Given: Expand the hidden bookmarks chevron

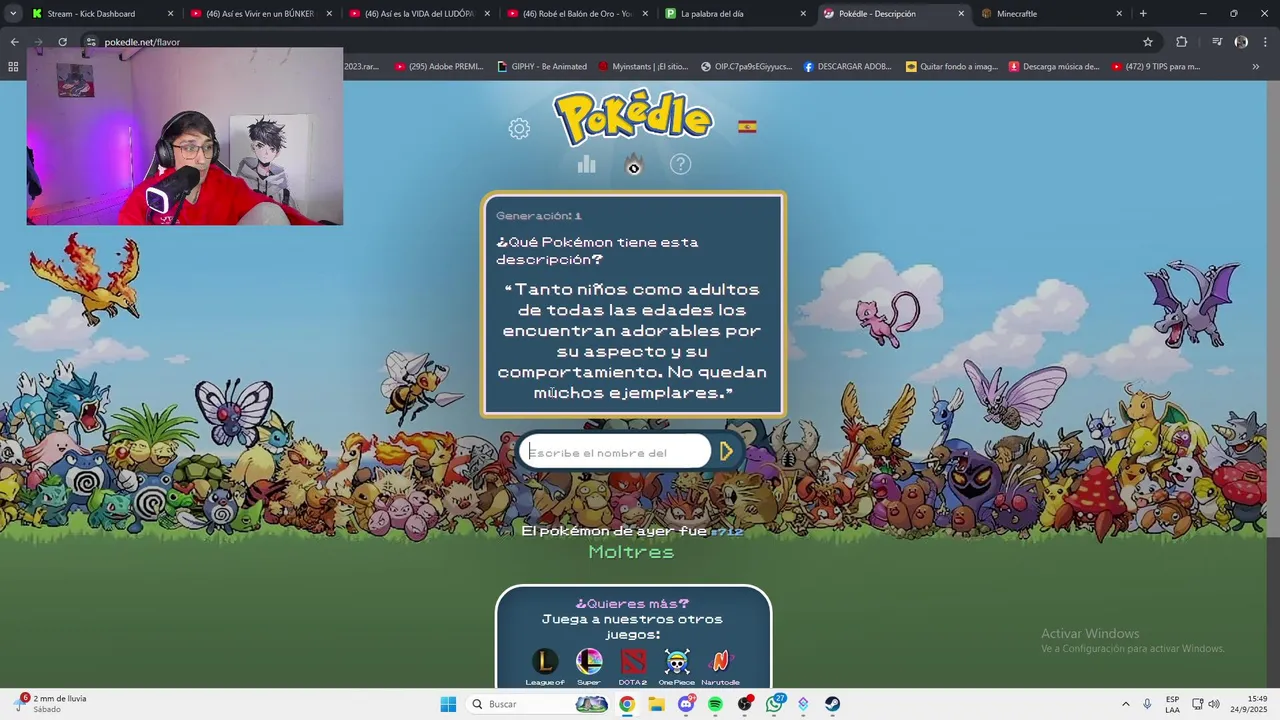Looking at the screenshot, I should (1256, 67).
